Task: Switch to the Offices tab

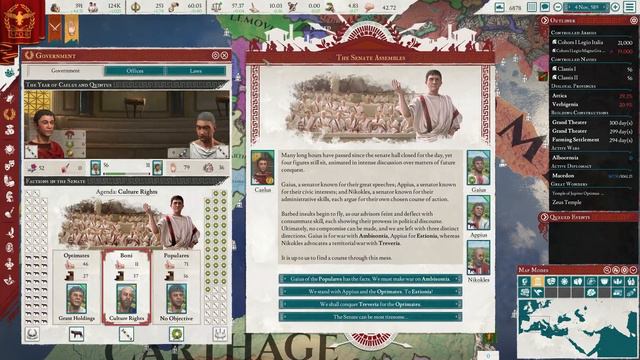Action: [135, 71]
